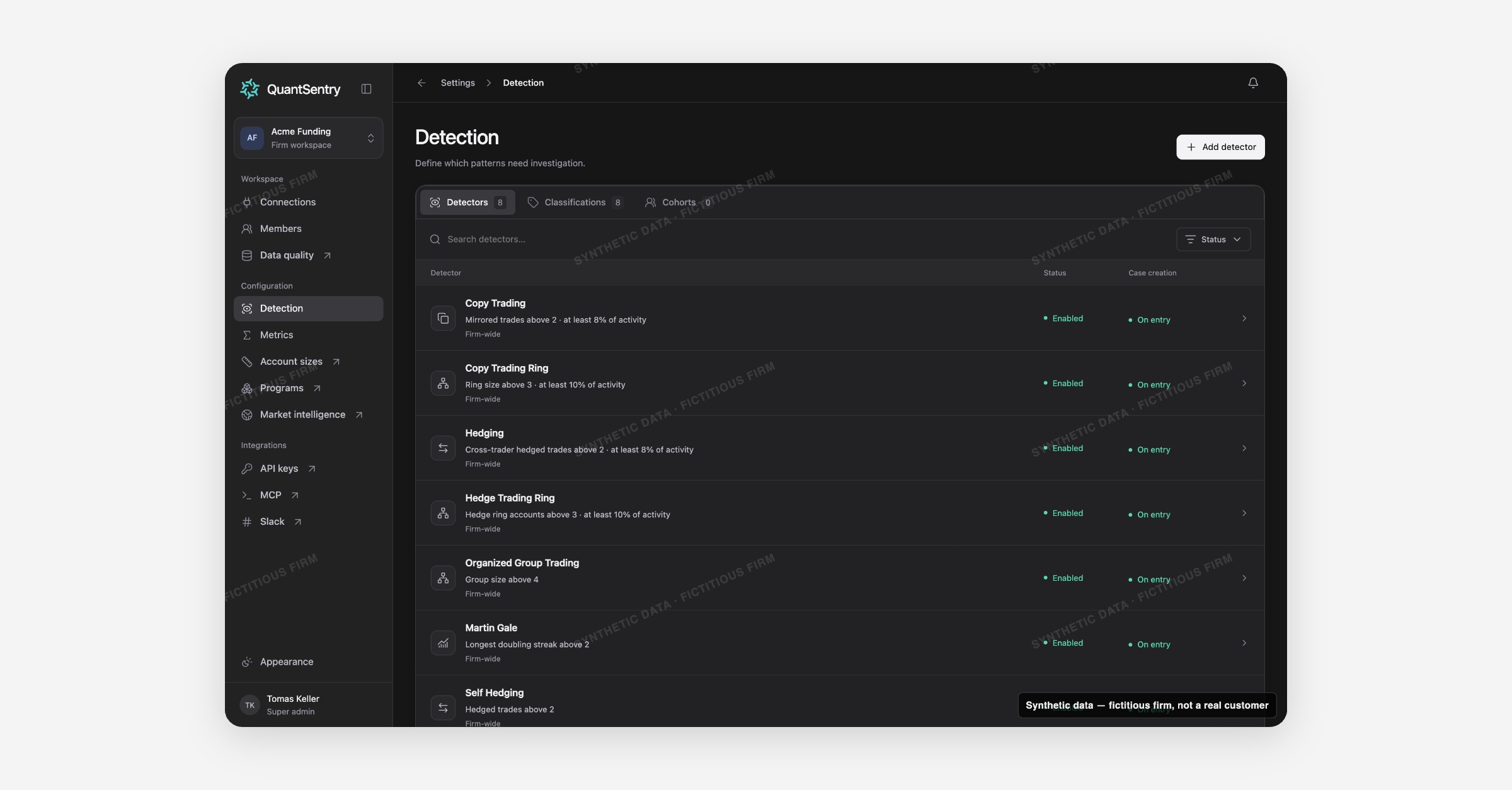The image size is (1512, 790).
Task: Open Tomas Keller user profile
Action: point(308,705)
